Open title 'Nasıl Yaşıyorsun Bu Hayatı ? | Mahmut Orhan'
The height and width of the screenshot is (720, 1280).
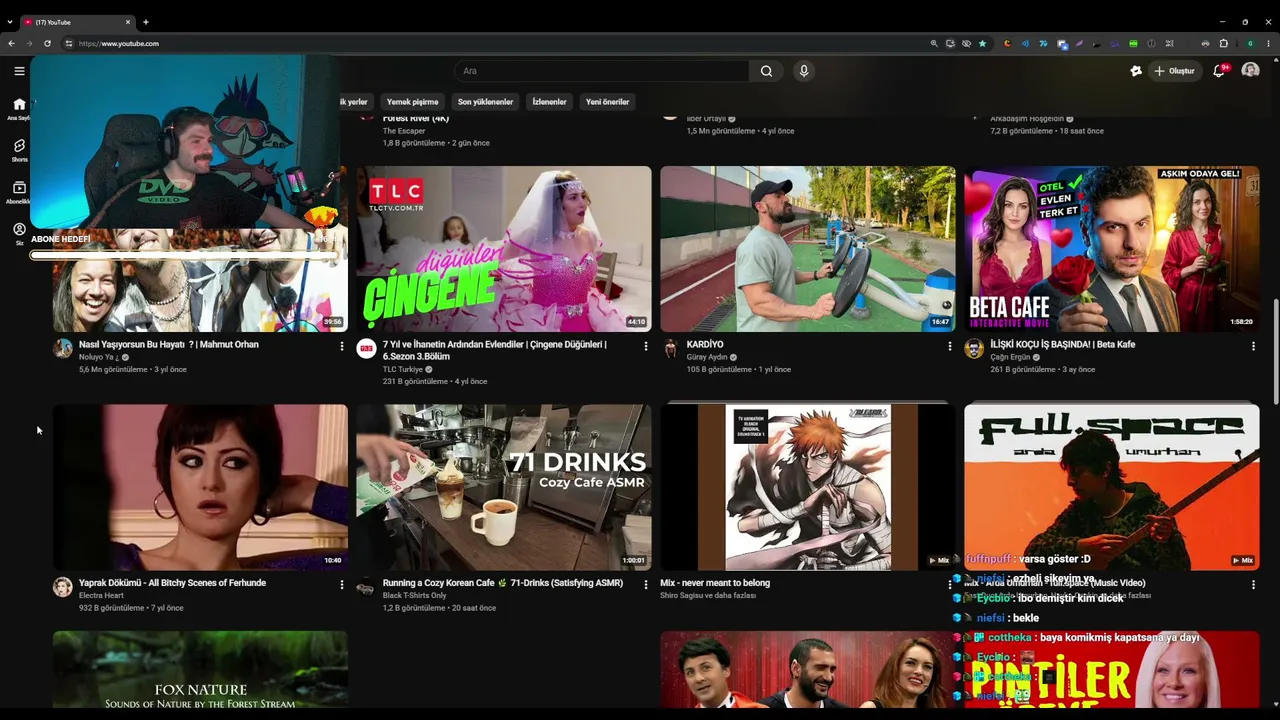169,344
